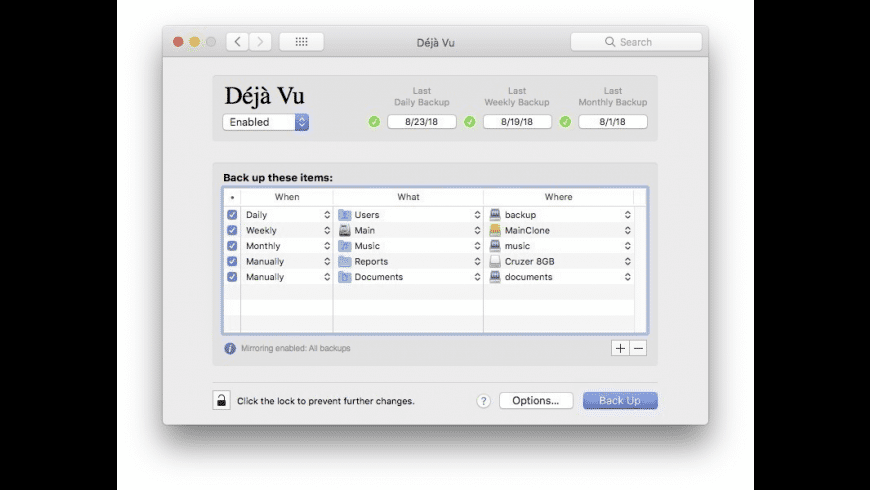
Task: Click the 'Mirroring enabled: All backups' text
Action: (296, 348)
